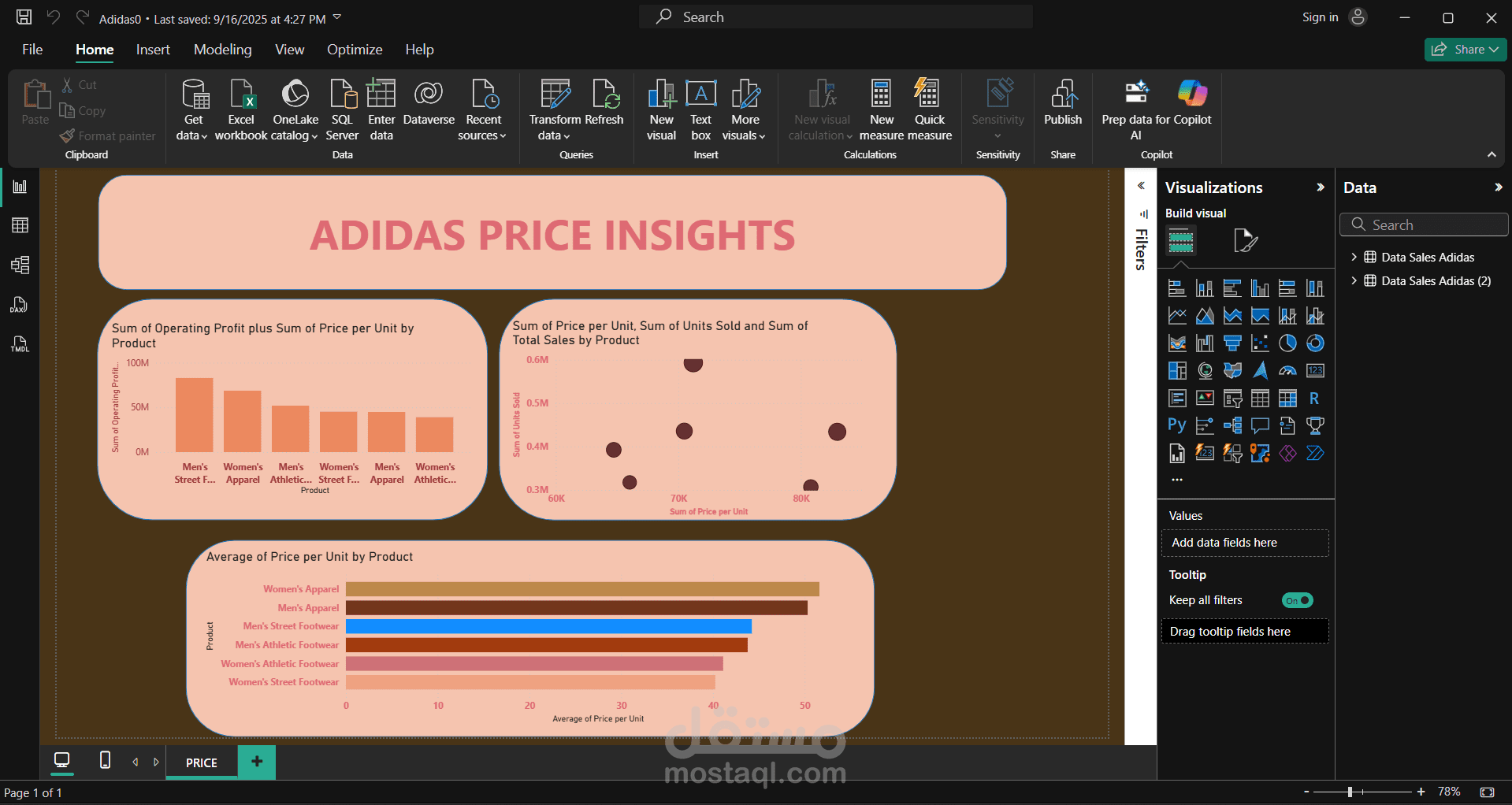The width and height of the screenshot is (1512, 805).
Task: Click the Share button
Action: (1466, 50)
